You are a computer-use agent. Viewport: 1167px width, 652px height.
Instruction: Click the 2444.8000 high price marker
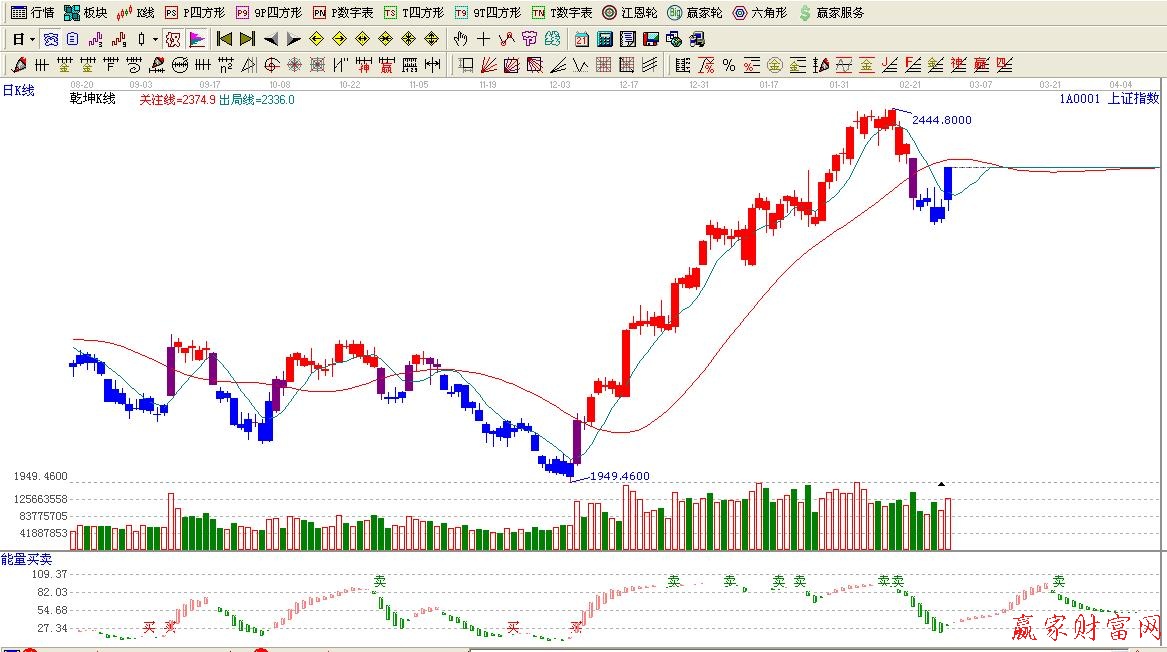(941, 120)
